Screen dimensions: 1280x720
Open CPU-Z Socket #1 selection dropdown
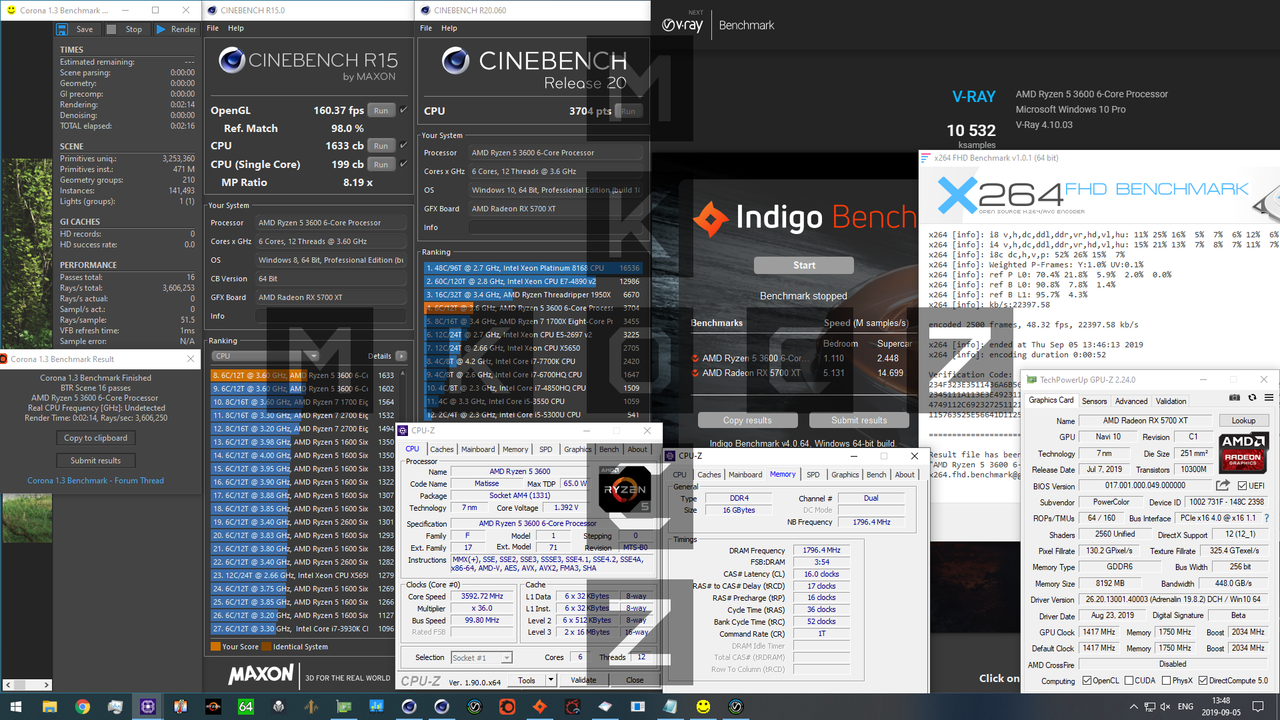(x=481, y=657)
